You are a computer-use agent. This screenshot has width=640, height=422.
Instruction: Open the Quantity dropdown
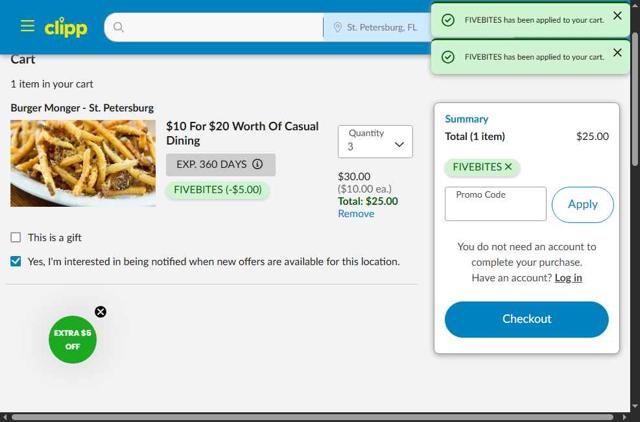coord(375,142)
